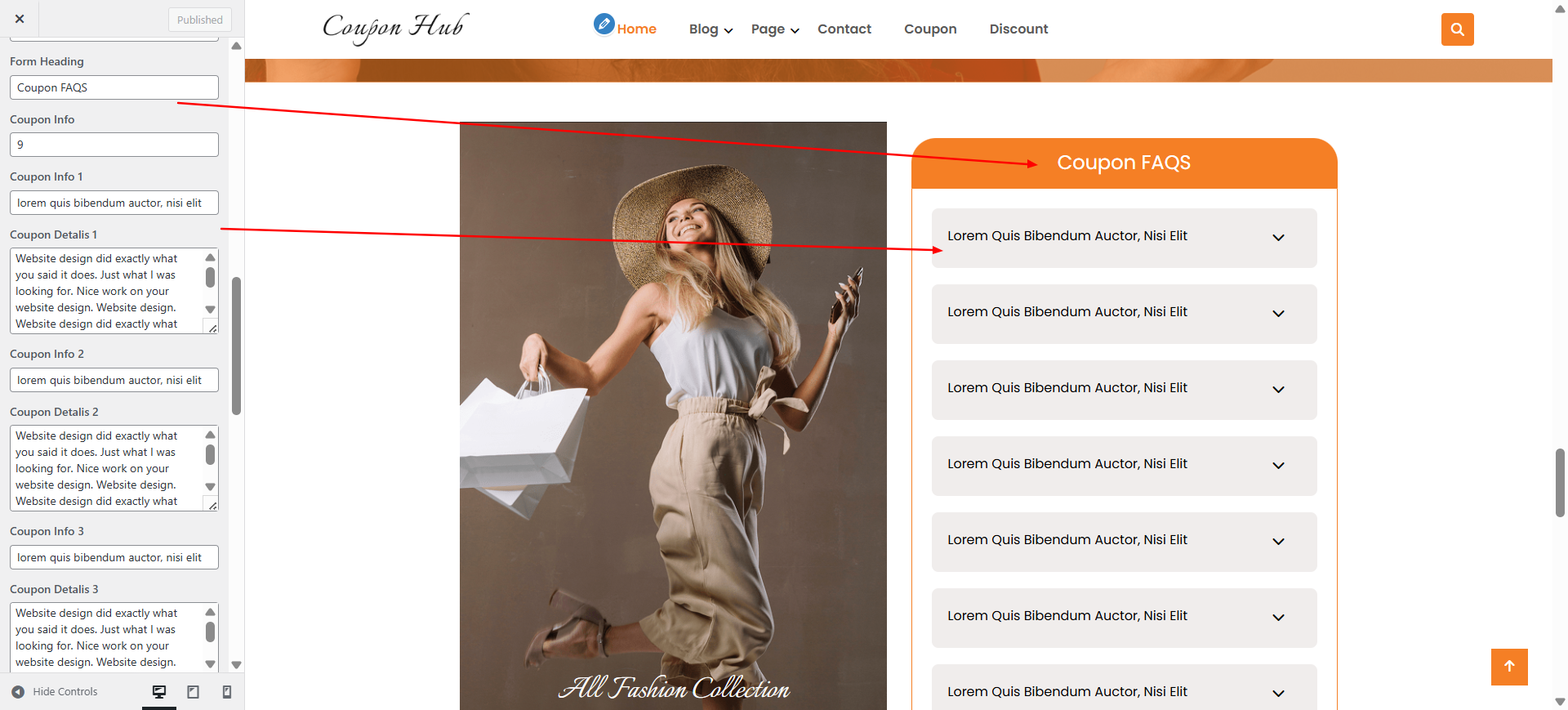Viewport: 1568px width, 710px height.
Task: Click the Hide Controls collapse icon
Action: pyautogui.click(x=18, y=692)
